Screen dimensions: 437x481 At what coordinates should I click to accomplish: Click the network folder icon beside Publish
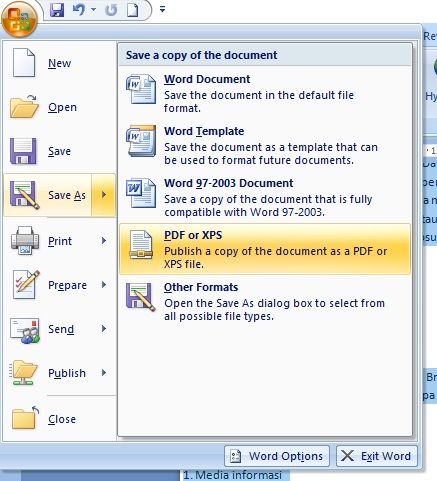point(23,373)
